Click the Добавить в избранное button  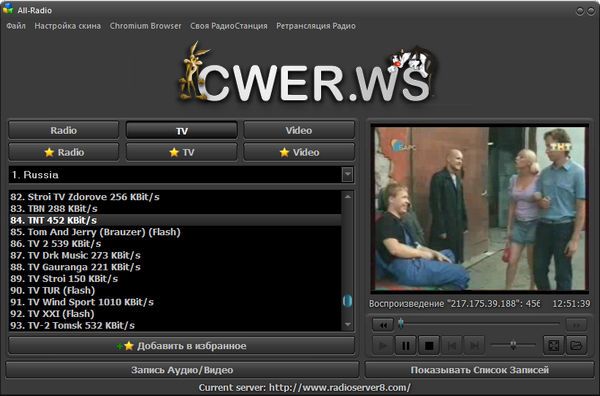182,346
